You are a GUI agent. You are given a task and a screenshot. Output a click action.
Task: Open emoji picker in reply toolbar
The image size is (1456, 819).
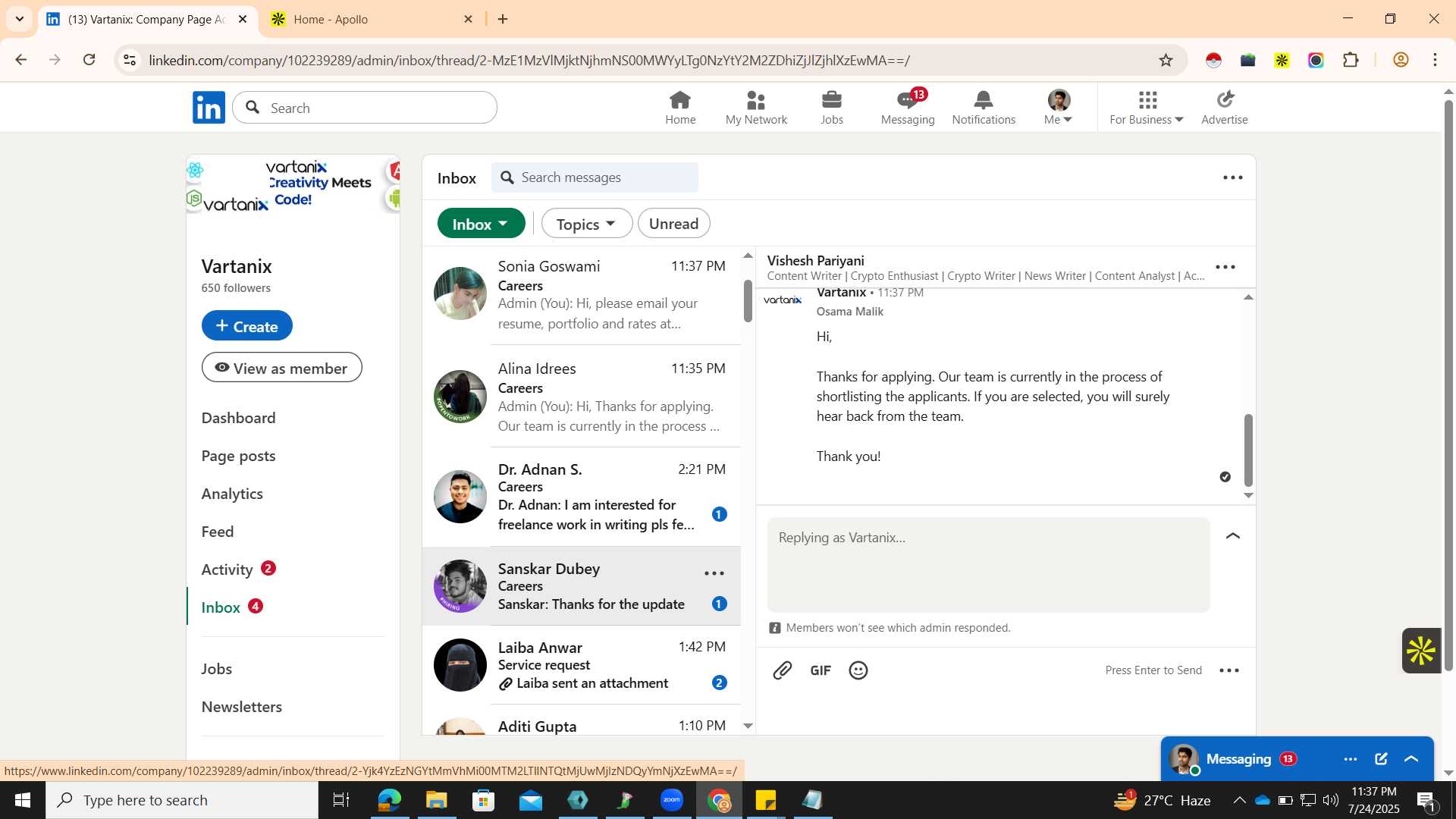coord(858,670)
